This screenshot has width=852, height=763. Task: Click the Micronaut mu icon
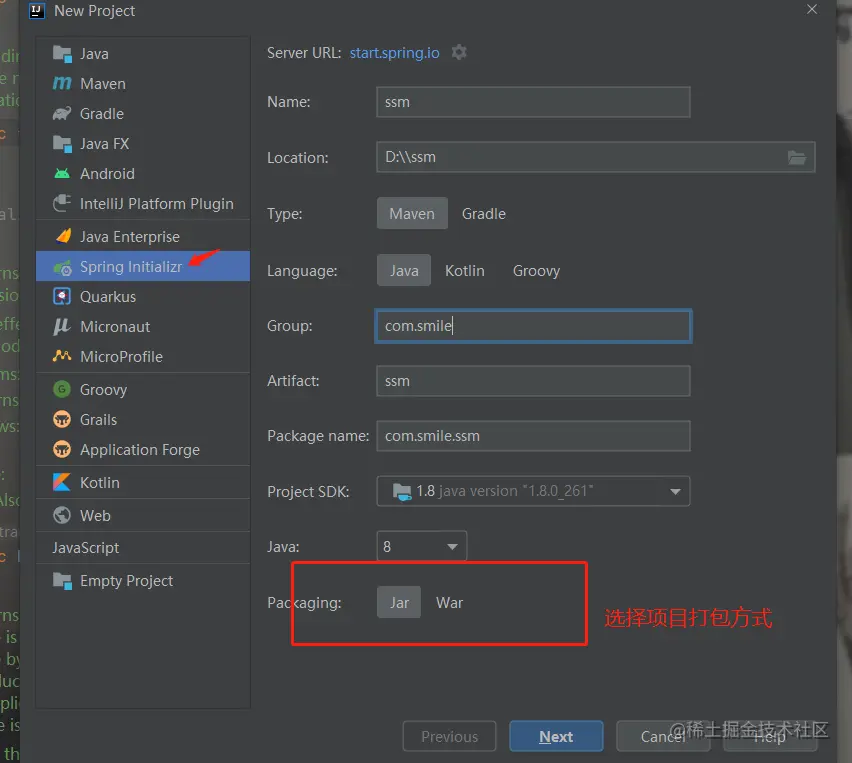62,327
